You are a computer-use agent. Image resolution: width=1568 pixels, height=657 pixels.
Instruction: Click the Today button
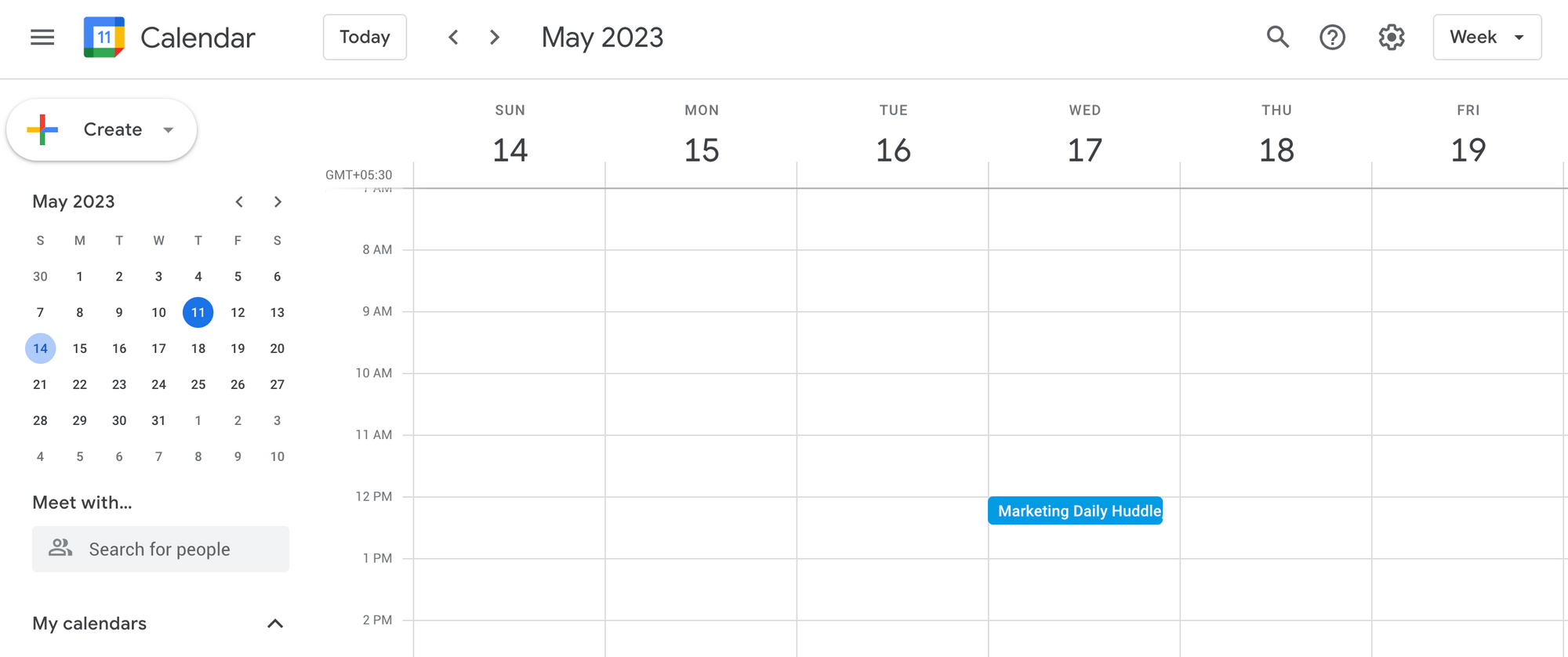coord(365,37)
